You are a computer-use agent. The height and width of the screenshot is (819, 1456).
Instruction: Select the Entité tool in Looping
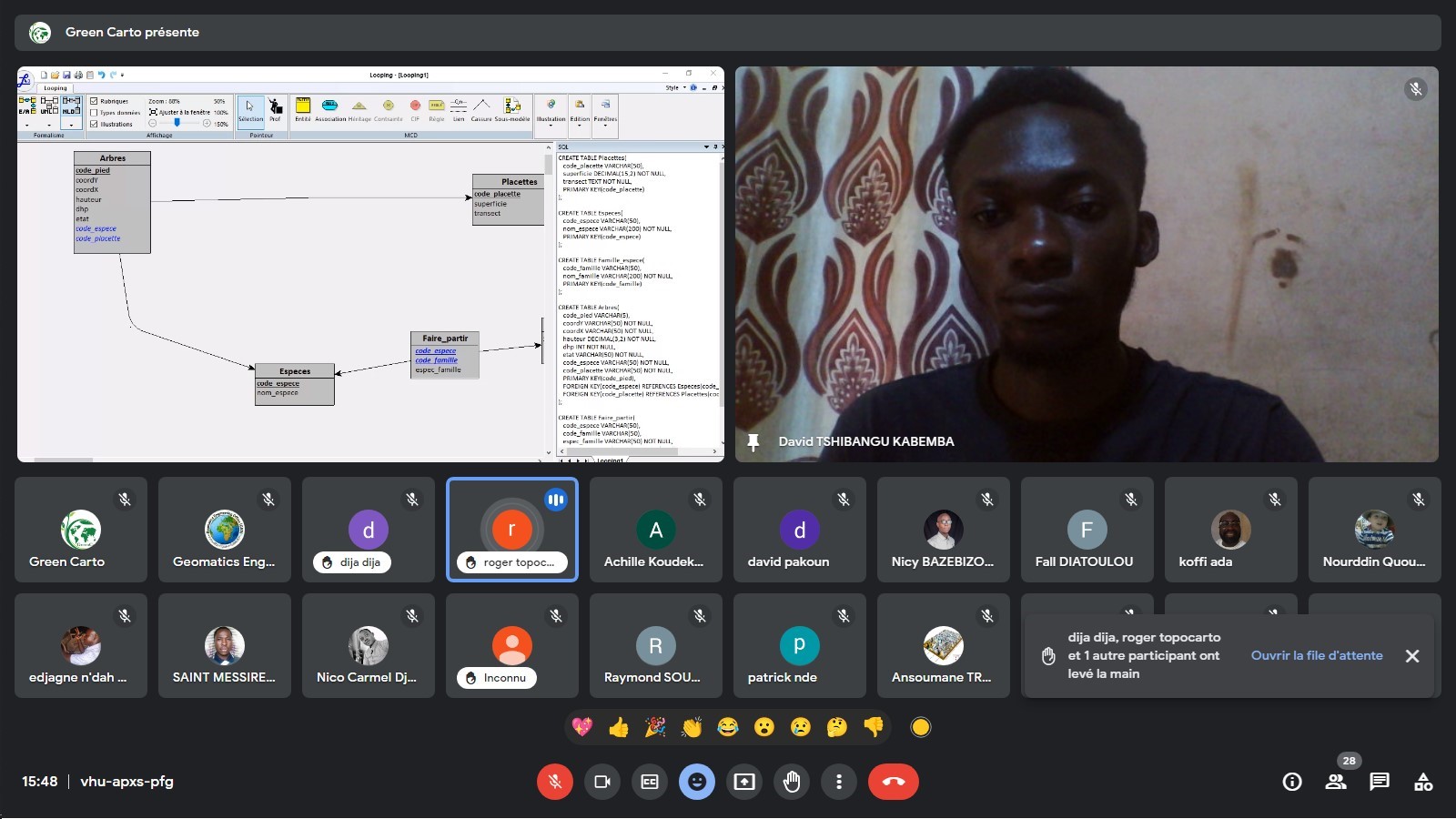pos(303,109)
